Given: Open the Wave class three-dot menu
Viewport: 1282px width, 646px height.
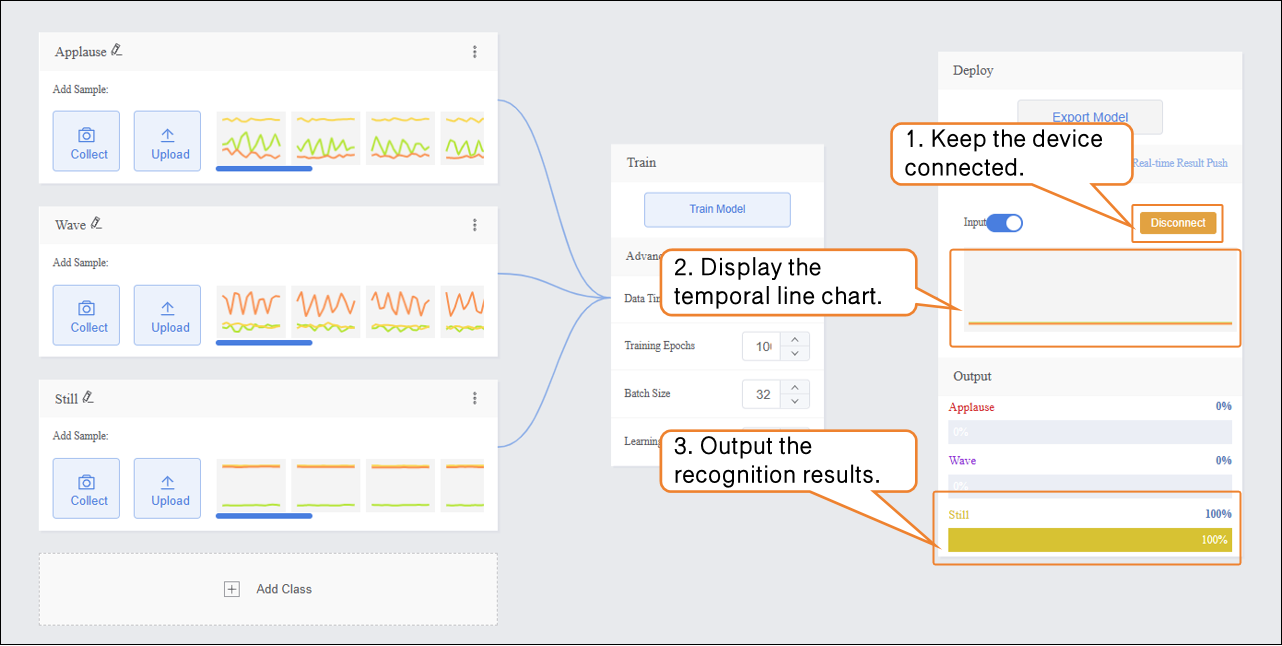Looking at the screenshot, I should coord(474,225).
